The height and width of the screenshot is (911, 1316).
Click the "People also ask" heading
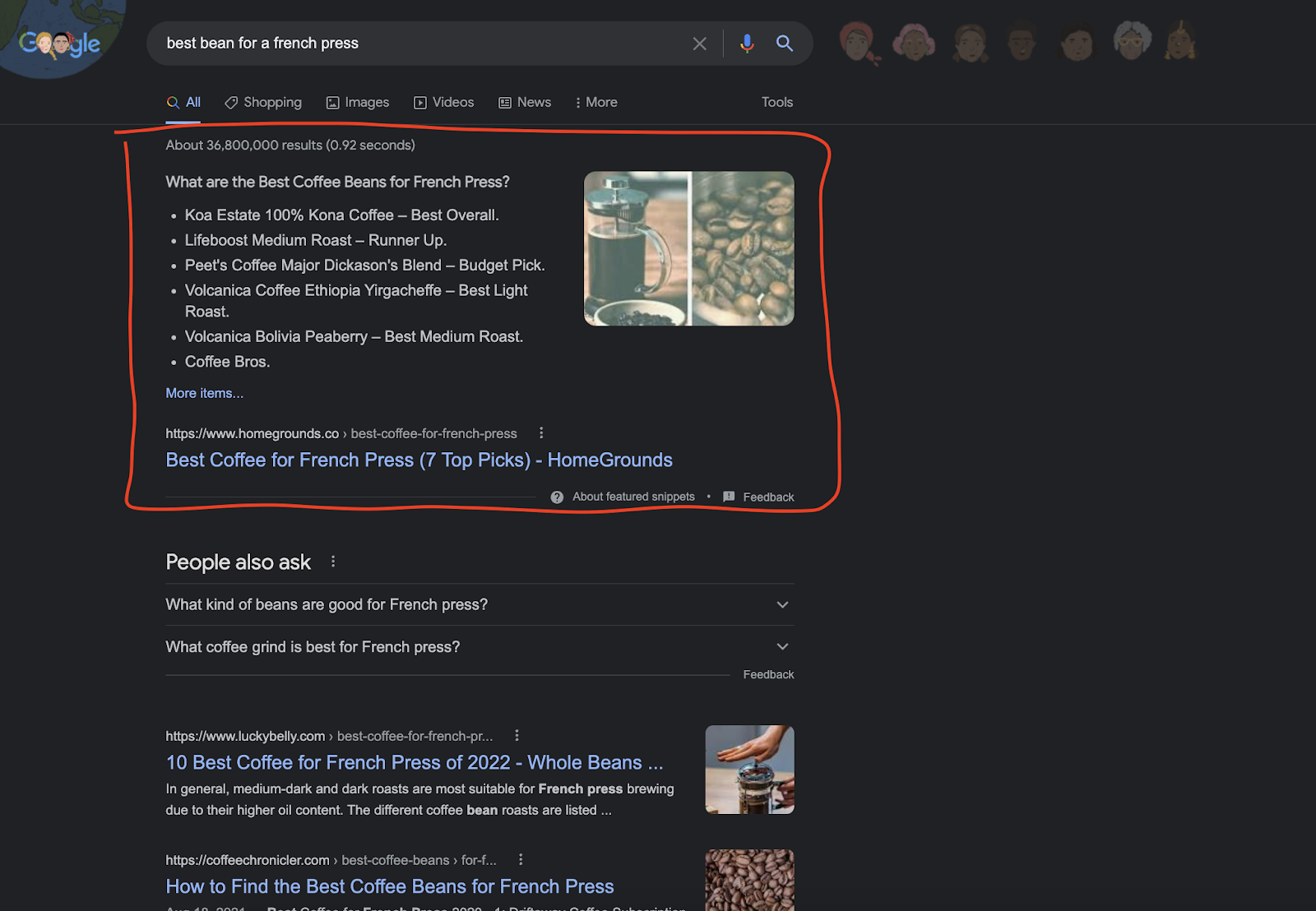pos(239,562)
